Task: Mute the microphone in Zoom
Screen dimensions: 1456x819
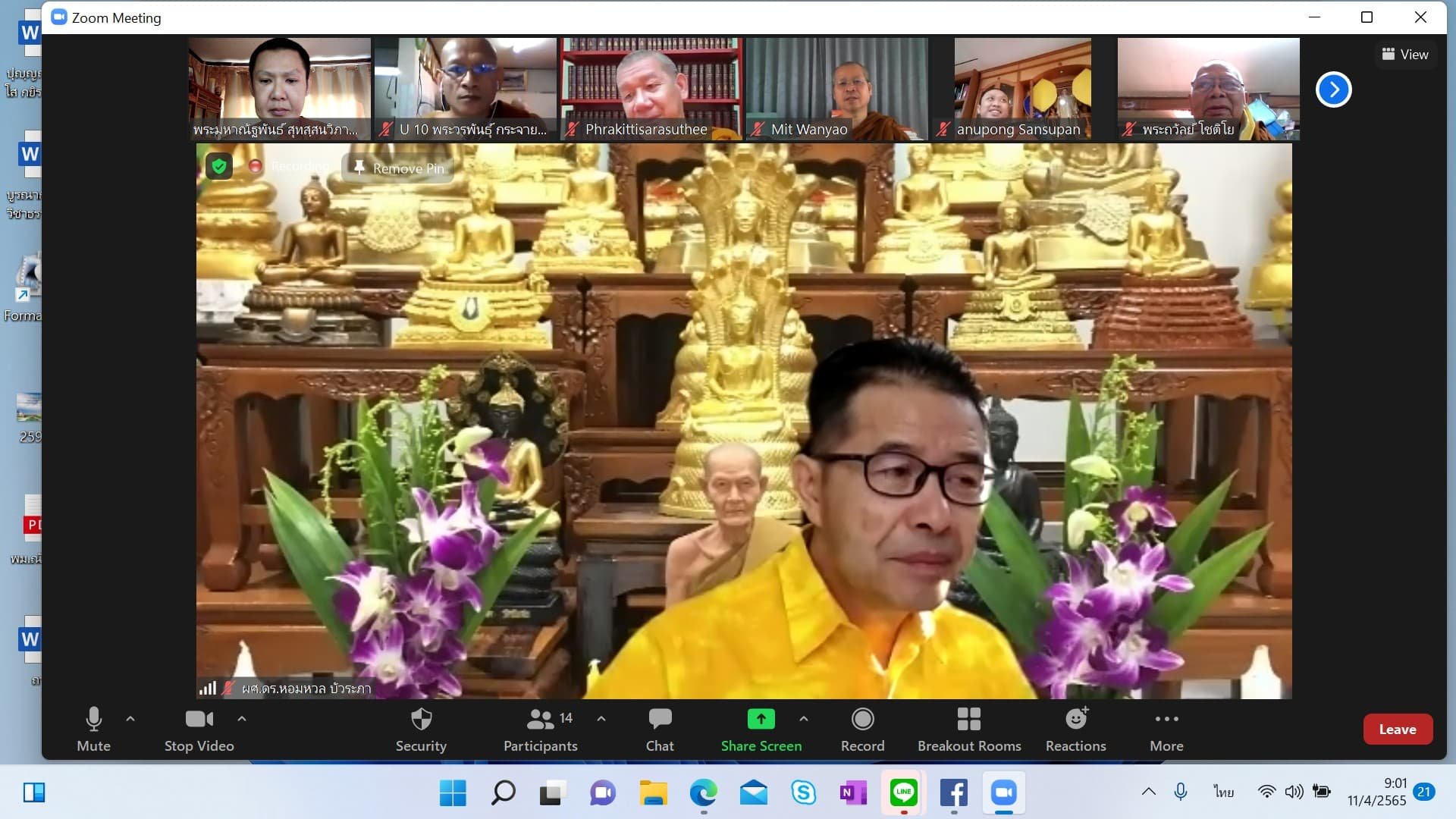Action: [93, 730]
